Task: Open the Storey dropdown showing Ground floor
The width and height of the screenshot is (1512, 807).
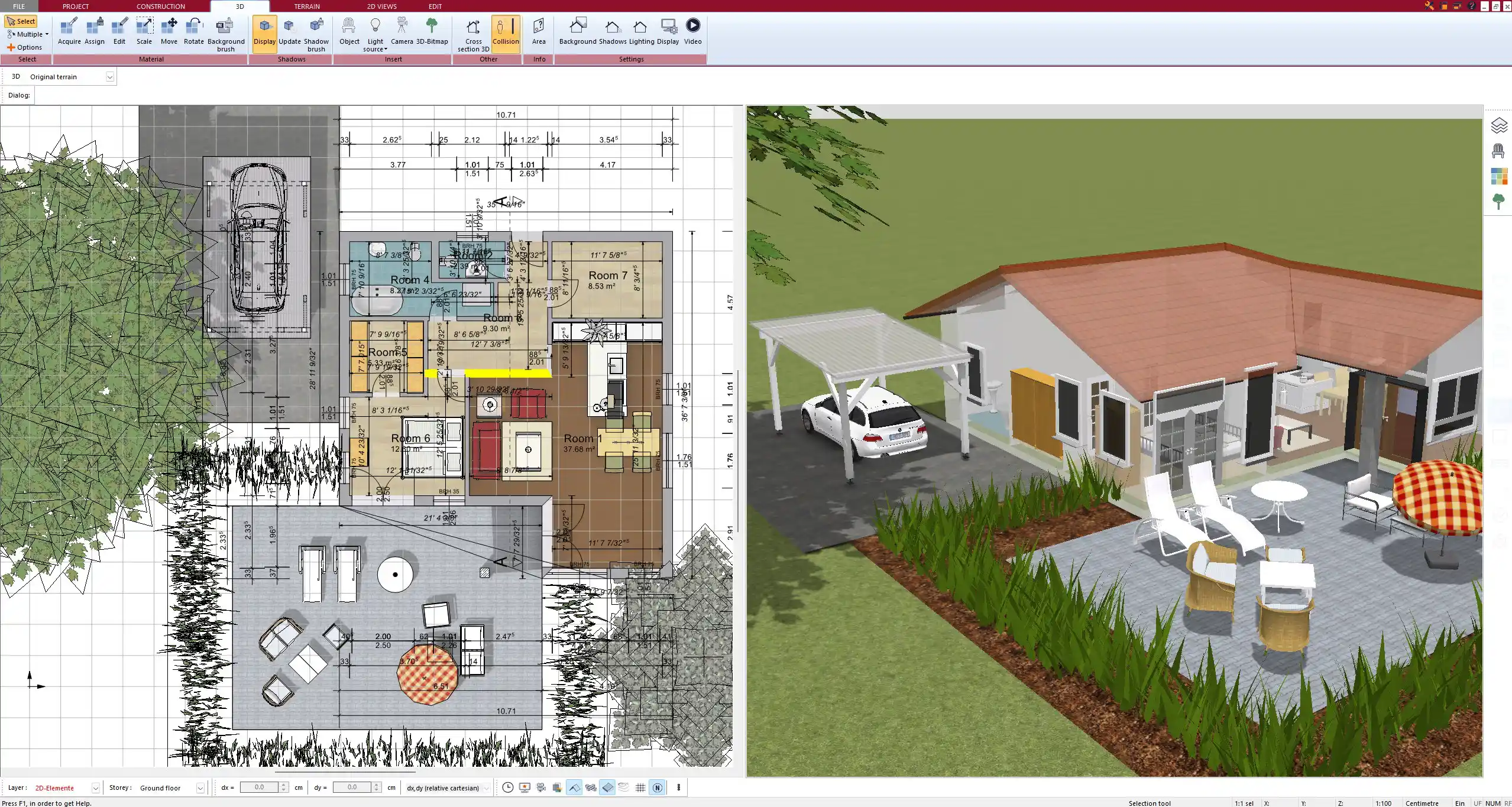Action: click(201, 787)
